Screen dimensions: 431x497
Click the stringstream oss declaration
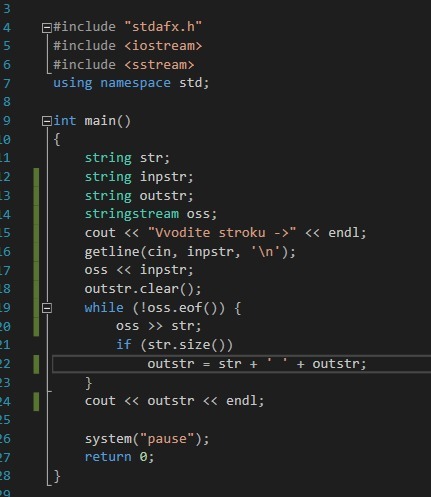(x=151, y=214)
